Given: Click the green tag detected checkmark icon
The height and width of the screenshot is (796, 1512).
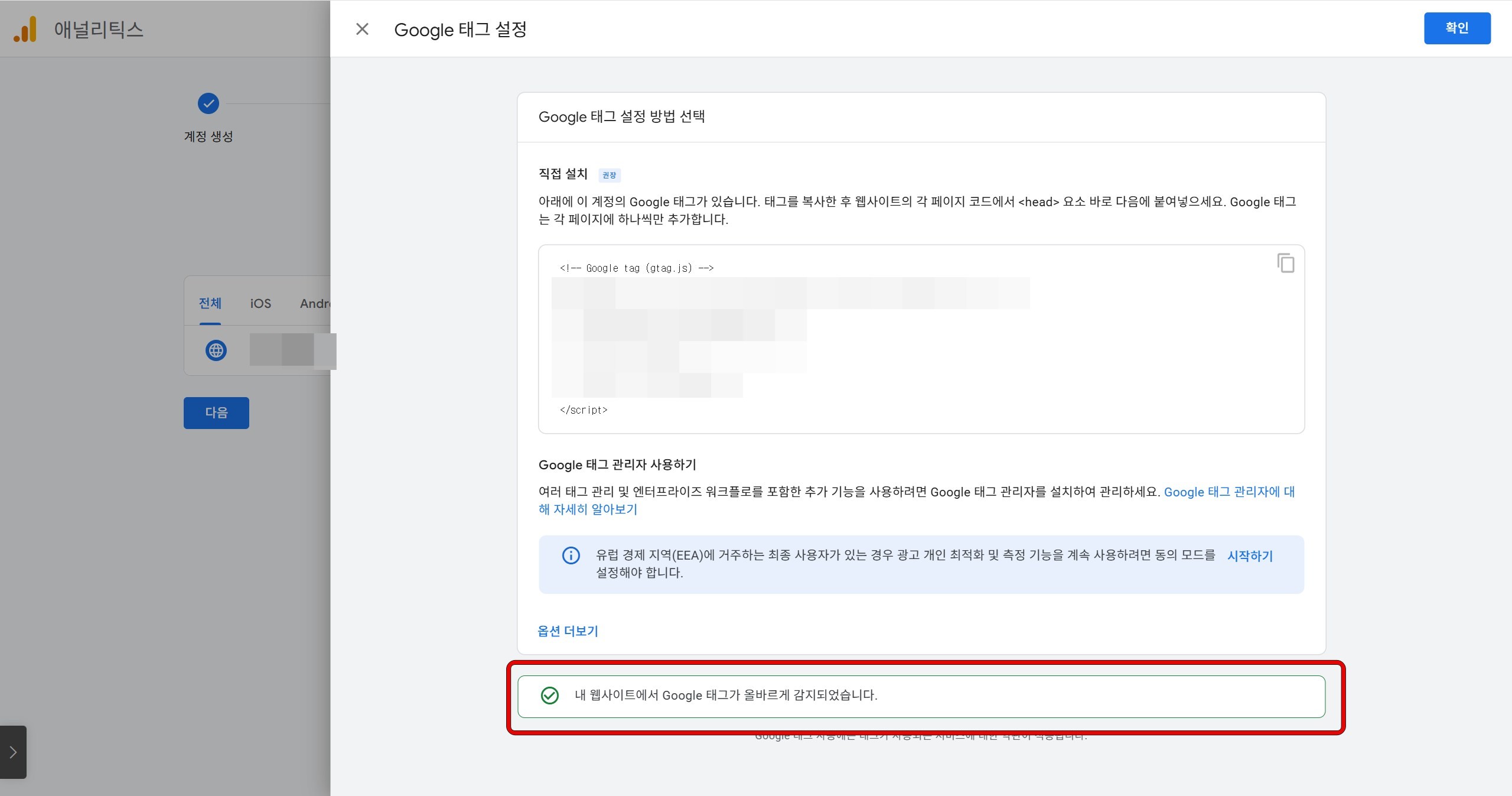Looking at the screenshot, I should click(550, 696).
